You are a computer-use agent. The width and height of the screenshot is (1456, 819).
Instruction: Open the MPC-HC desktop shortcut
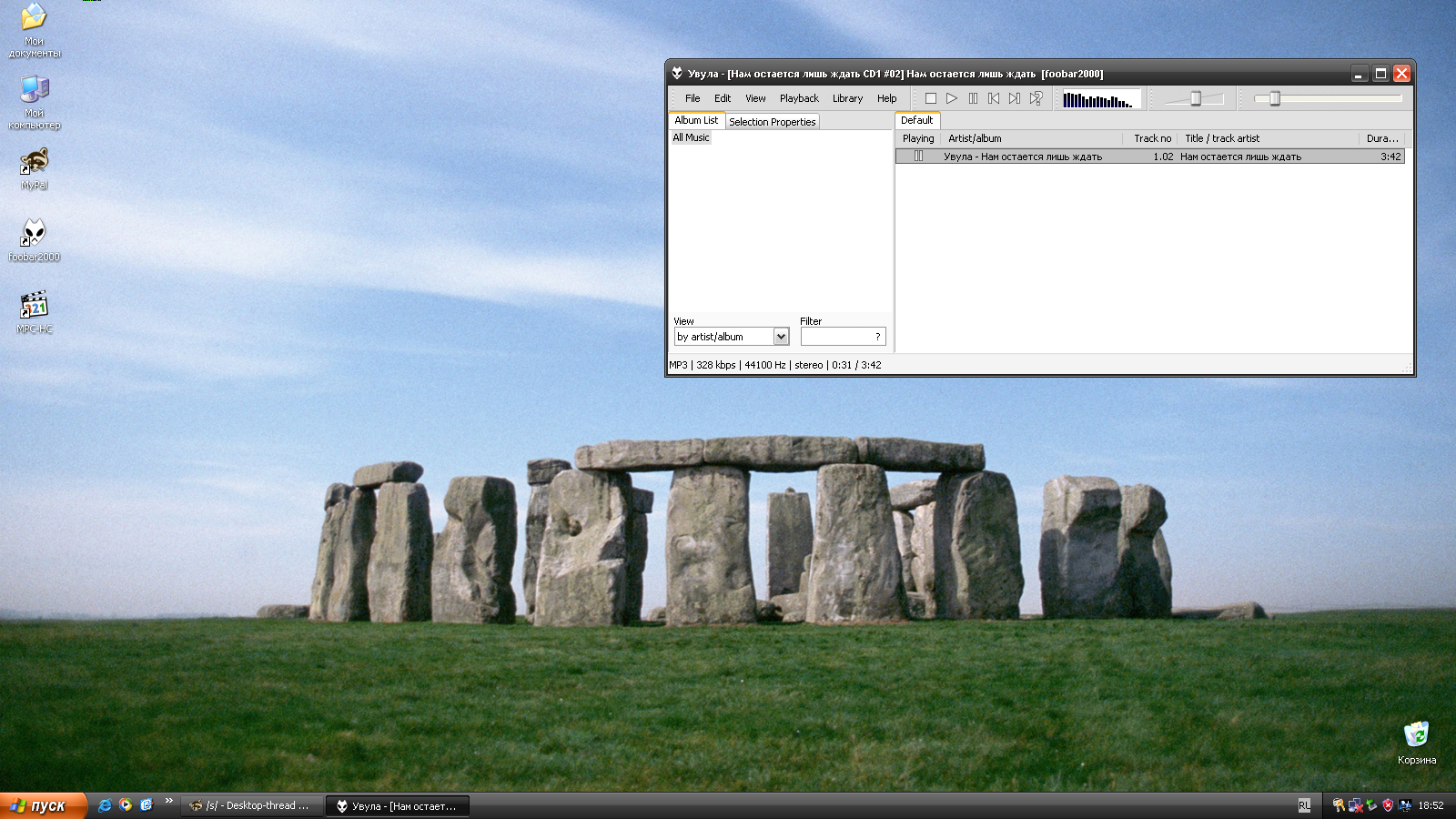pyautogui.click(x=34, y=311)
